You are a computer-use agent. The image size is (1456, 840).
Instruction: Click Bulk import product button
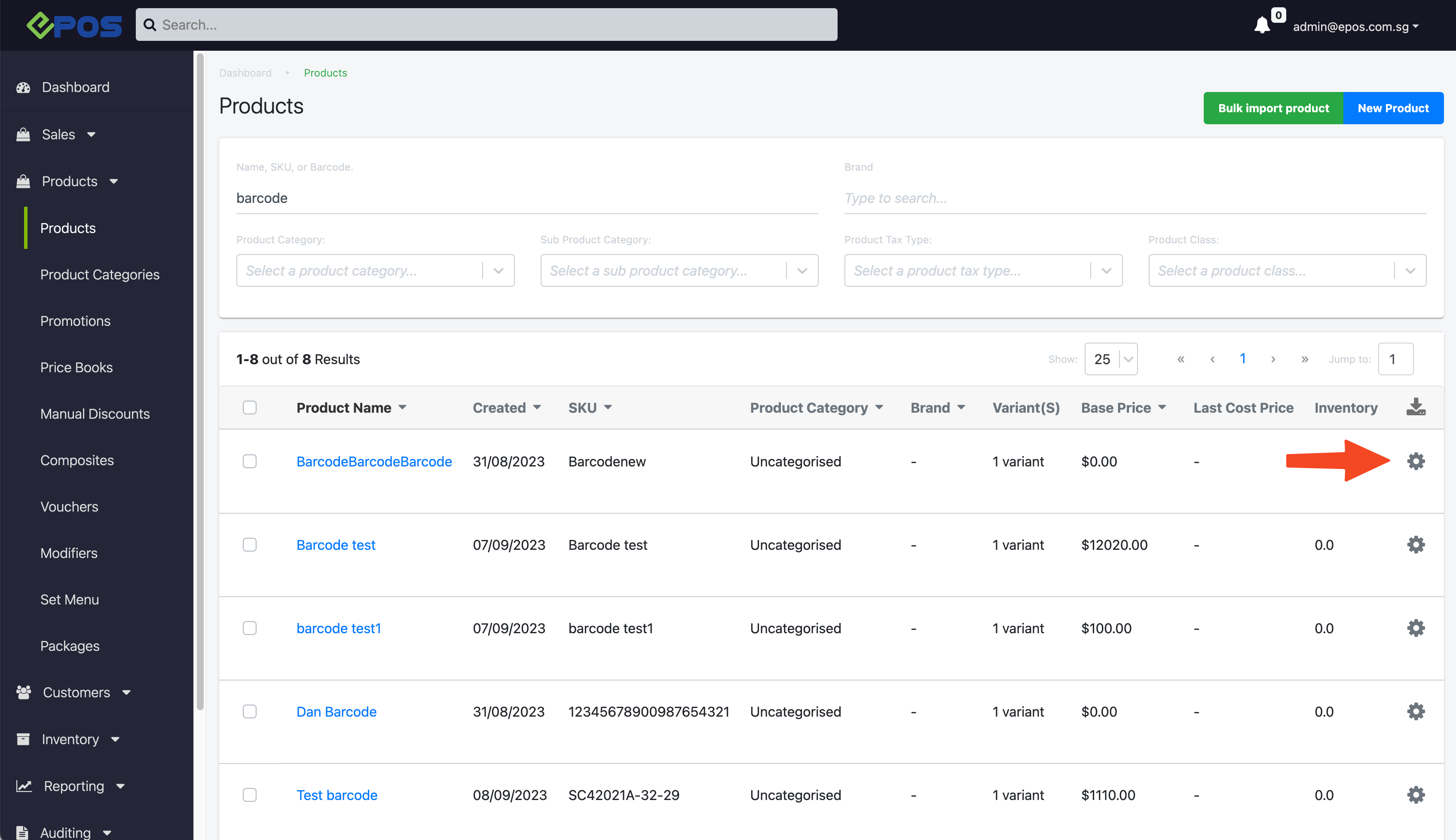pyautogui.click(x=1273, y=108)
